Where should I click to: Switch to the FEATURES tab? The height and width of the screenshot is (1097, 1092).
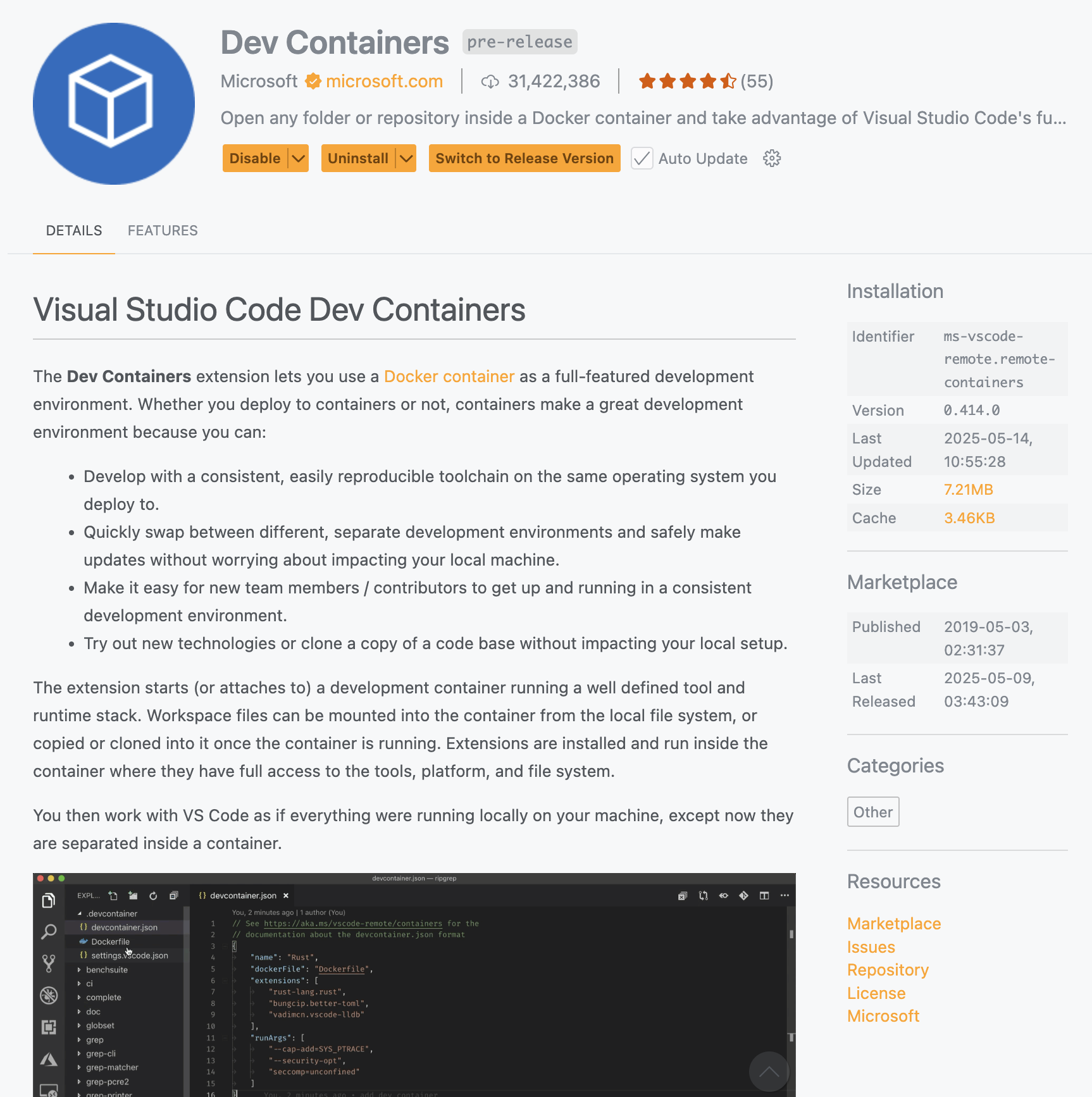point(163,230)
